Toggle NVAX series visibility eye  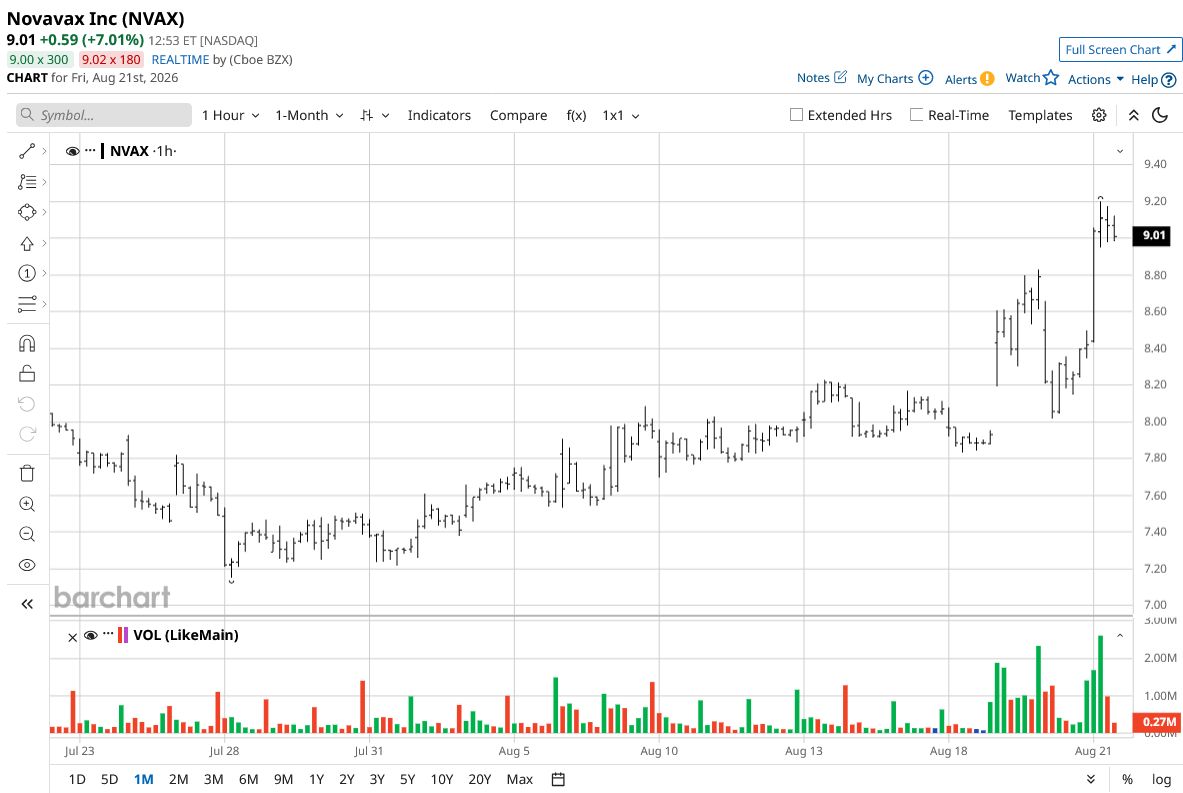pos(72,151)
